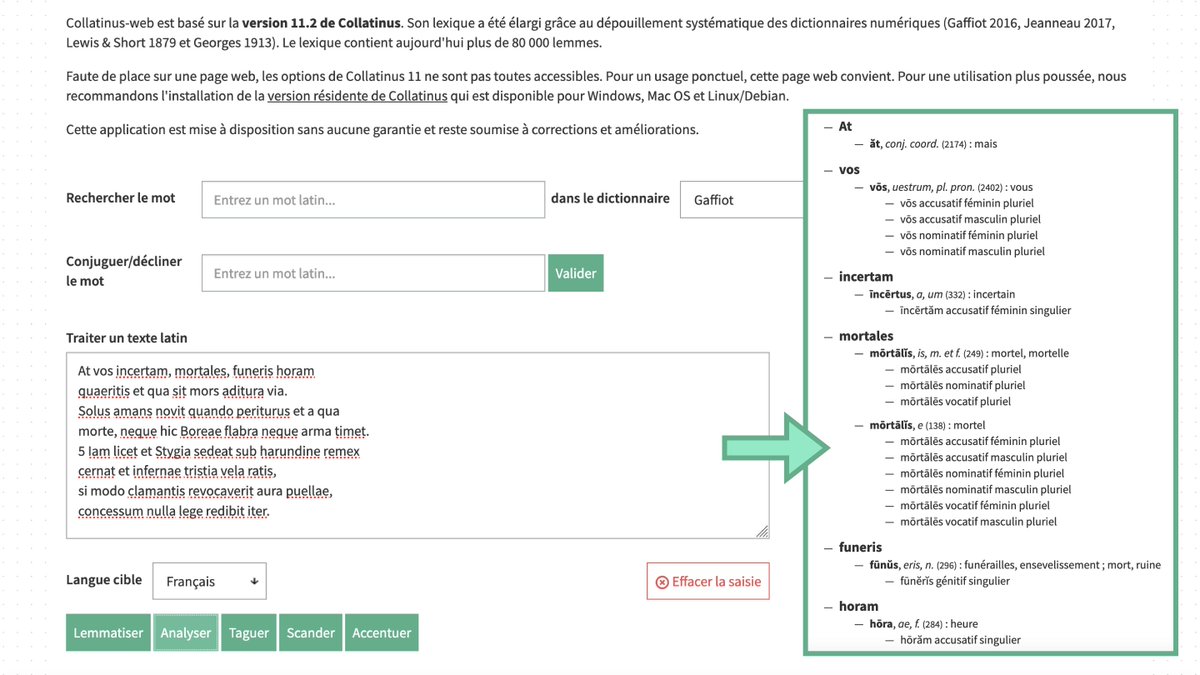This screenshot has height=675, width=1200.
Task: Open the Langue cible Français dropdown
Action: [x=210, y=581]
